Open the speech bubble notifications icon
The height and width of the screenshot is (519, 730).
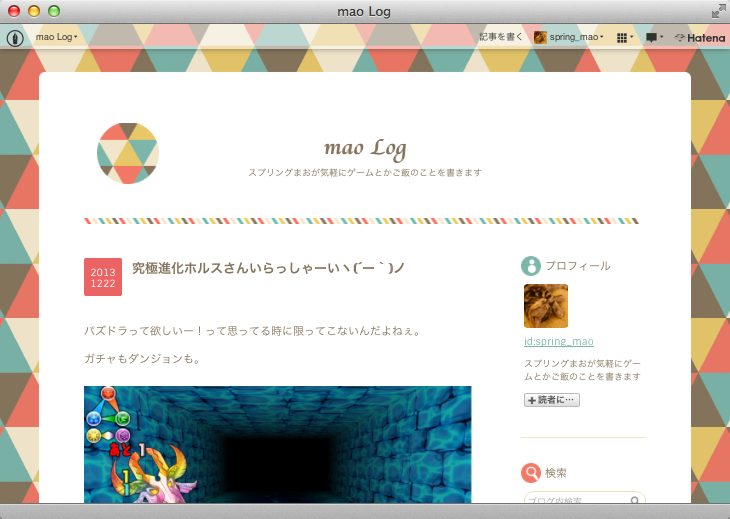click(654, 38)
